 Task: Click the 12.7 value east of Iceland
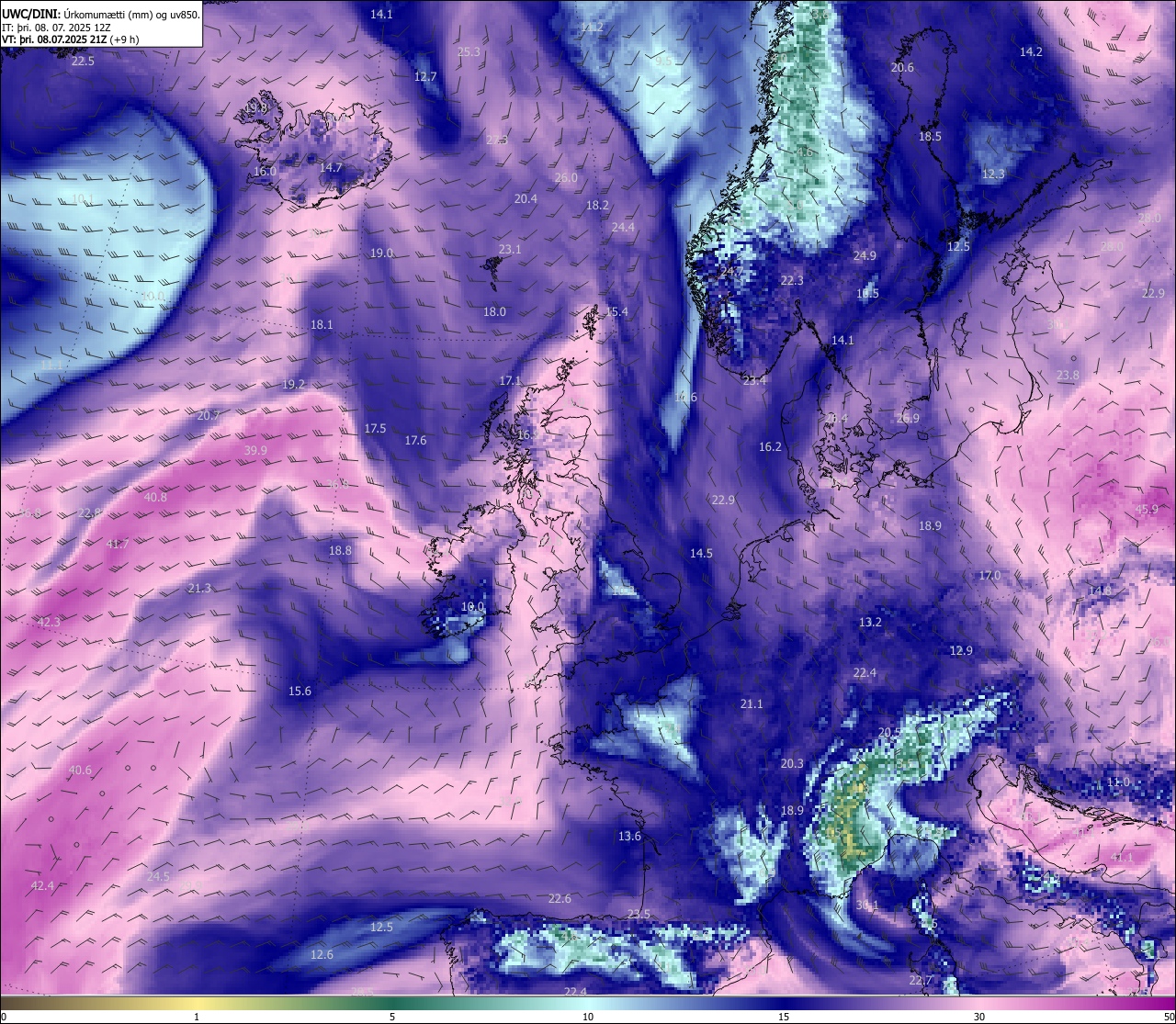tap(425, 77)
